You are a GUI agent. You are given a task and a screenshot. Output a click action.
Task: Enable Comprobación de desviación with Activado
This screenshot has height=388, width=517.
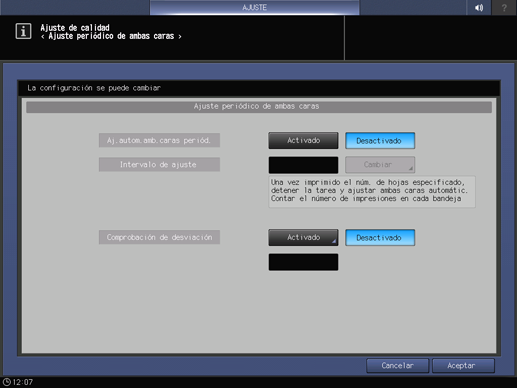[303, 237]
